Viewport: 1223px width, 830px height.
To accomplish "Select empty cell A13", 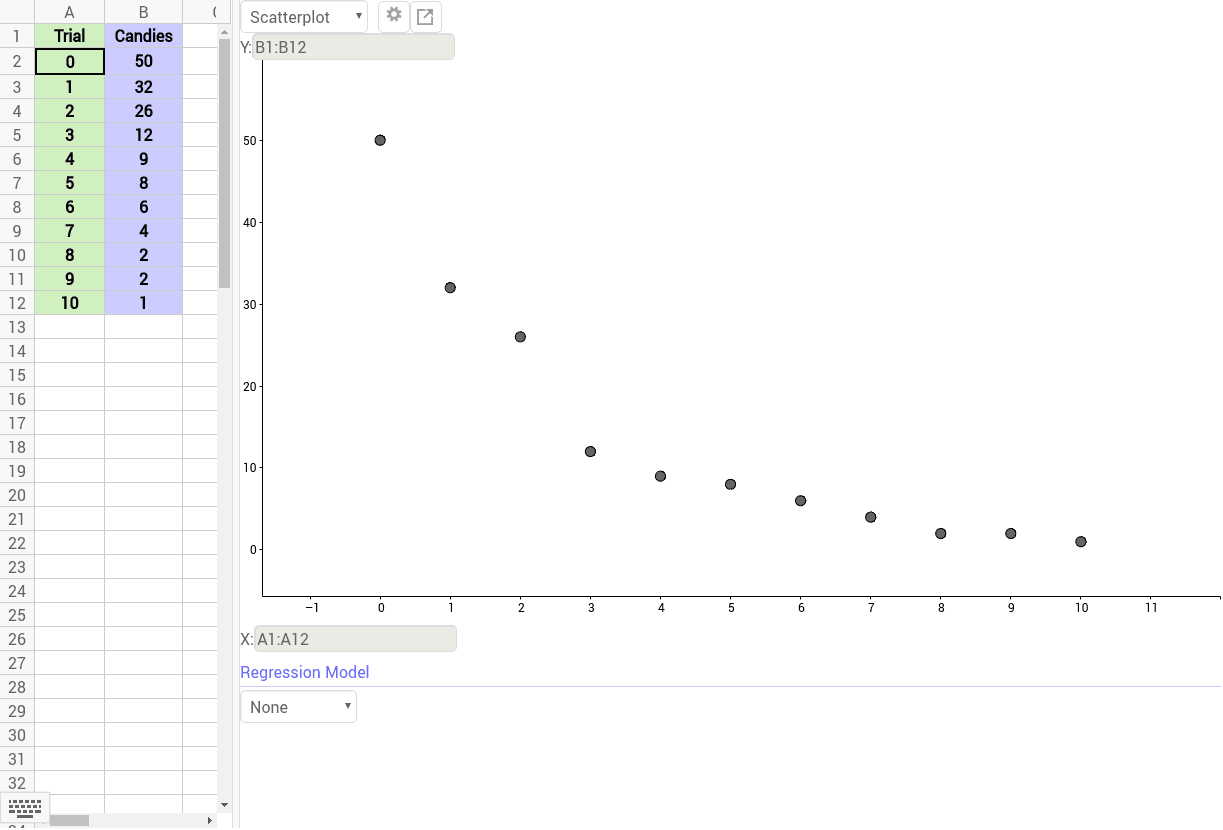I will [x=70, y=327].
